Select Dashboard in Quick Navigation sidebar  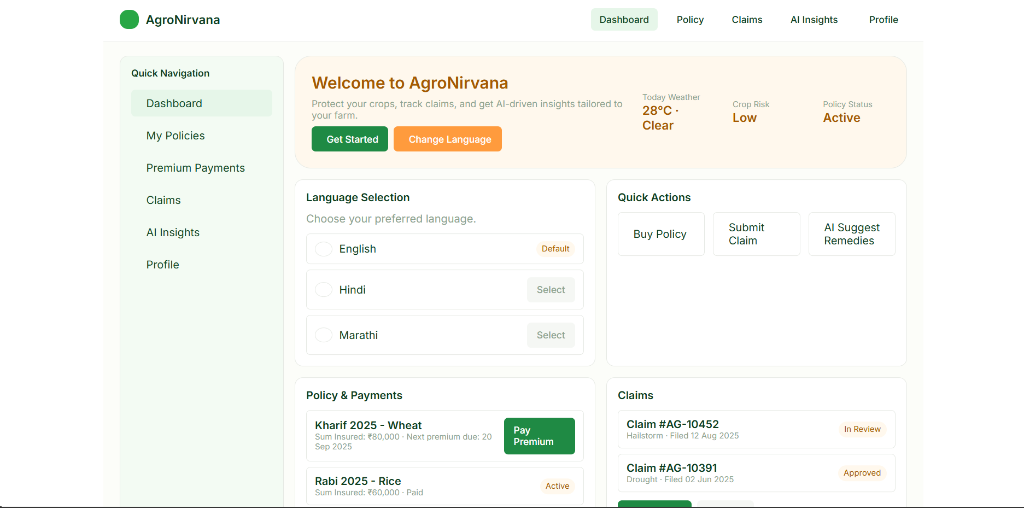pyautogui.click(x=201, y=103)
